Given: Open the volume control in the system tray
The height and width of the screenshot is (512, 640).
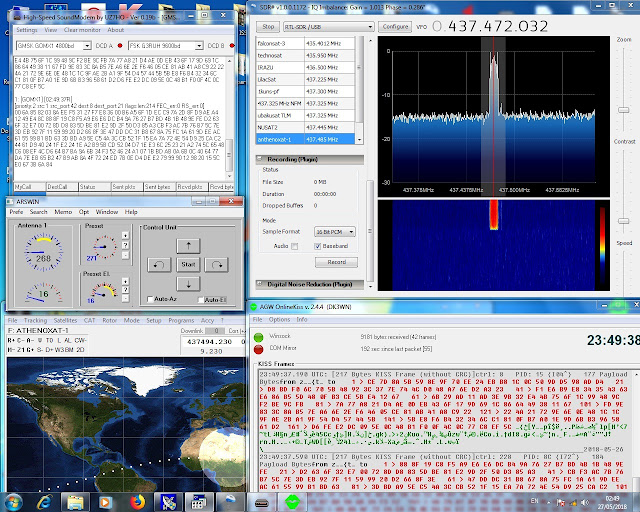Looking at the screenshot, I should point(585,503).
